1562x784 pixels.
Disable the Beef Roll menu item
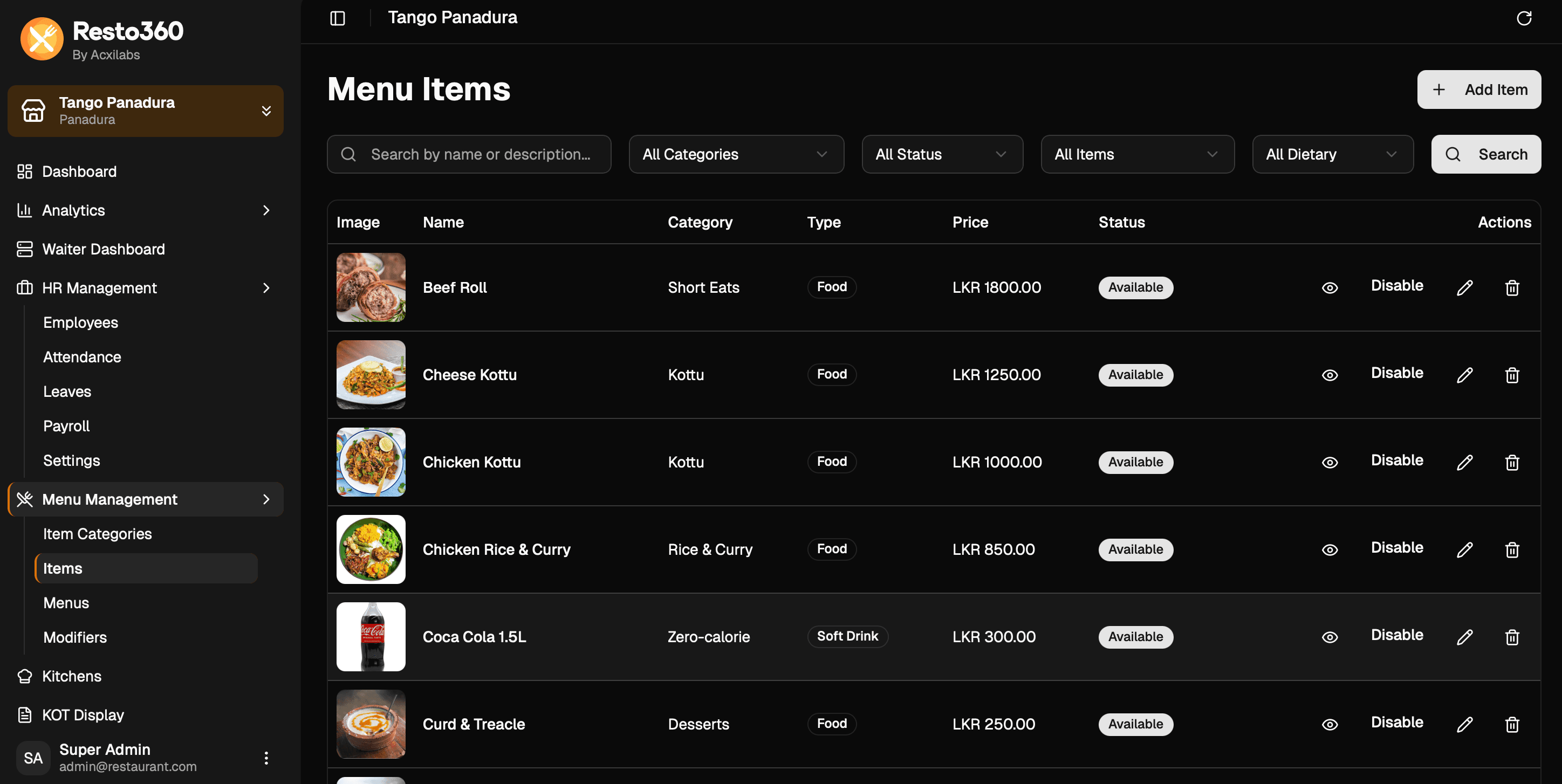[x=1396, y=286]
